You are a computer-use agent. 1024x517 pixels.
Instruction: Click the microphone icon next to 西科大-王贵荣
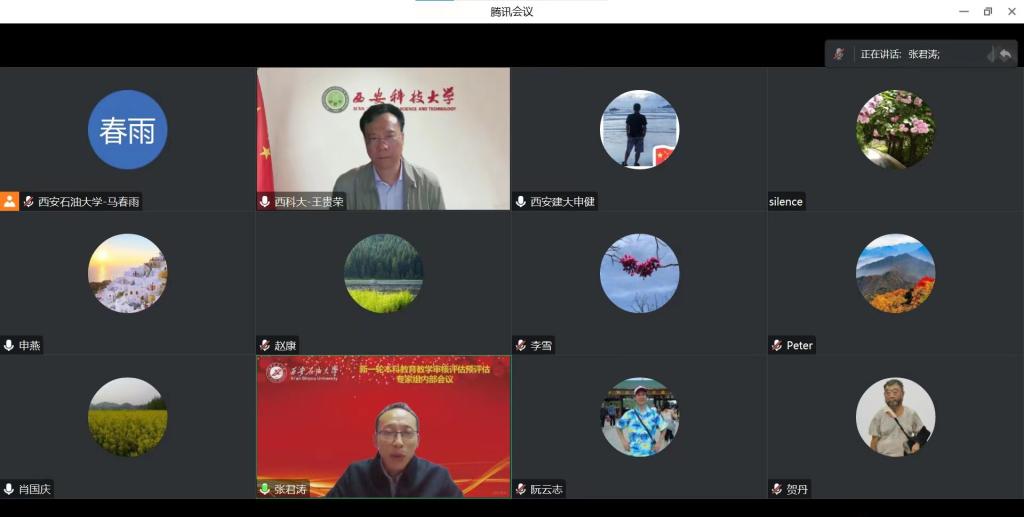coord(265,201)
